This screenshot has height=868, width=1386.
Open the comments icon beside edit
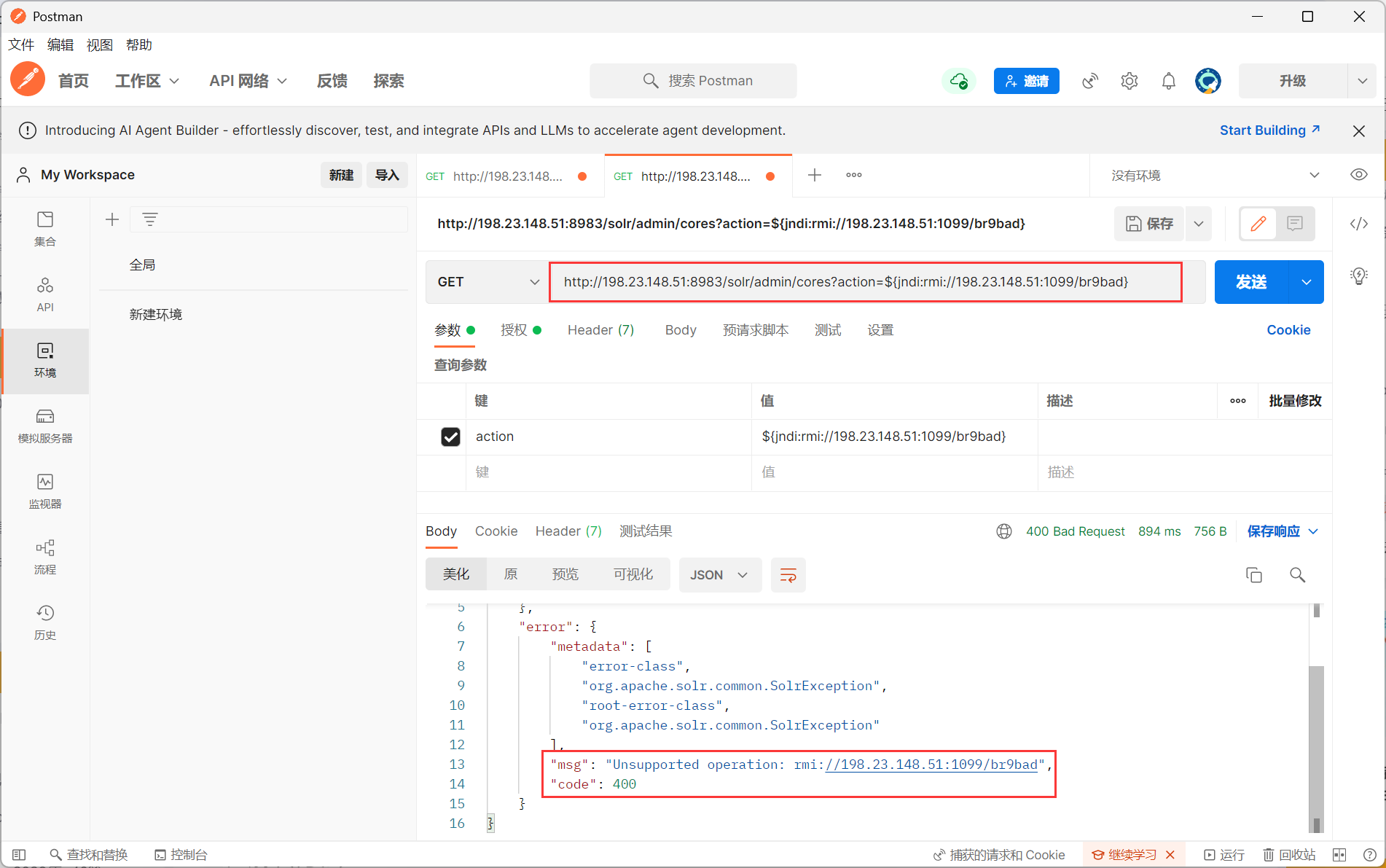pyautogui.click(x=1295, y=224)
